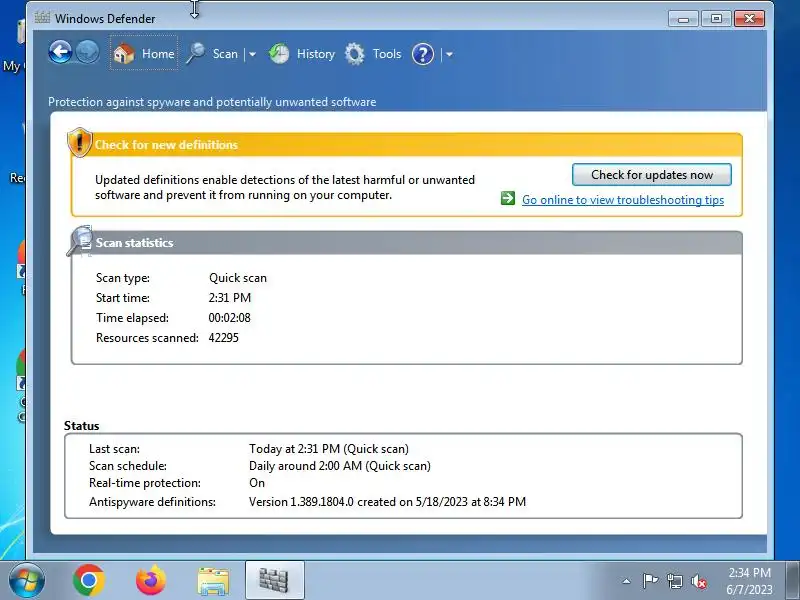
Task: Select the resources scanned value 42295
Action: coord(223,338)
